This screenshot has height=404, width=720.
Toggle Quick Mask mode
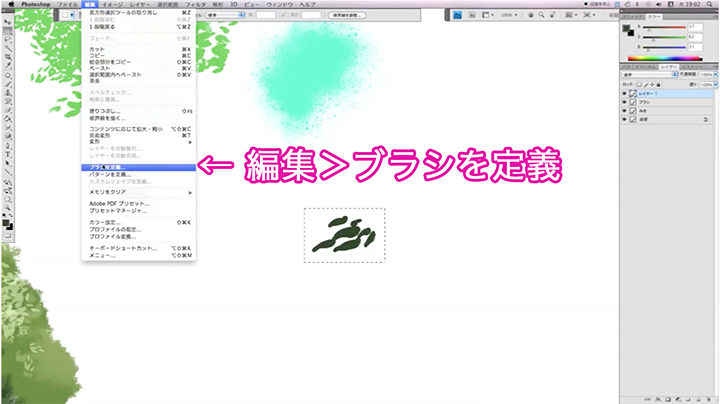[8, 236]
